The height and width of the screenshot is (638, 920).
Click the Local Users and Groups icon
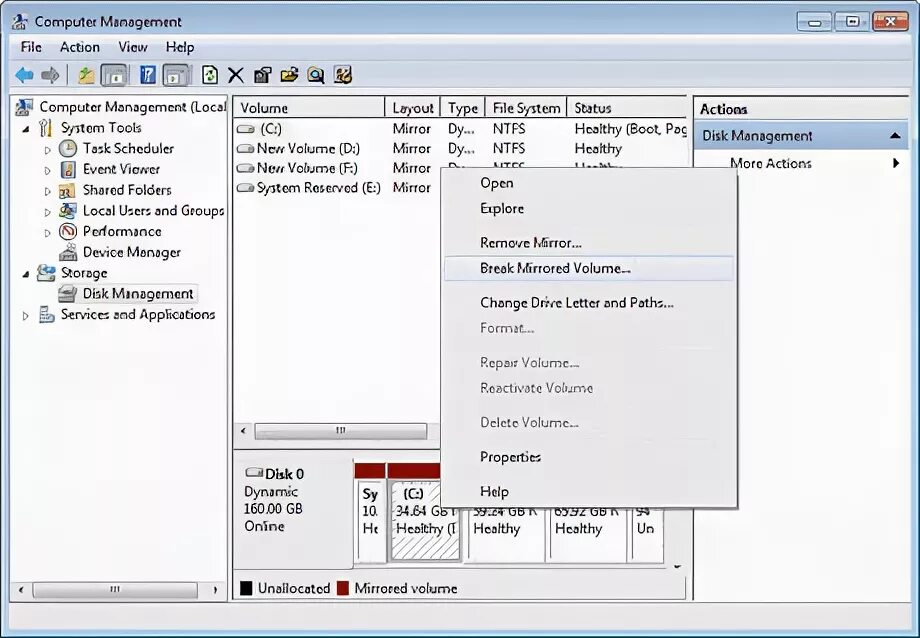point(68,211)
